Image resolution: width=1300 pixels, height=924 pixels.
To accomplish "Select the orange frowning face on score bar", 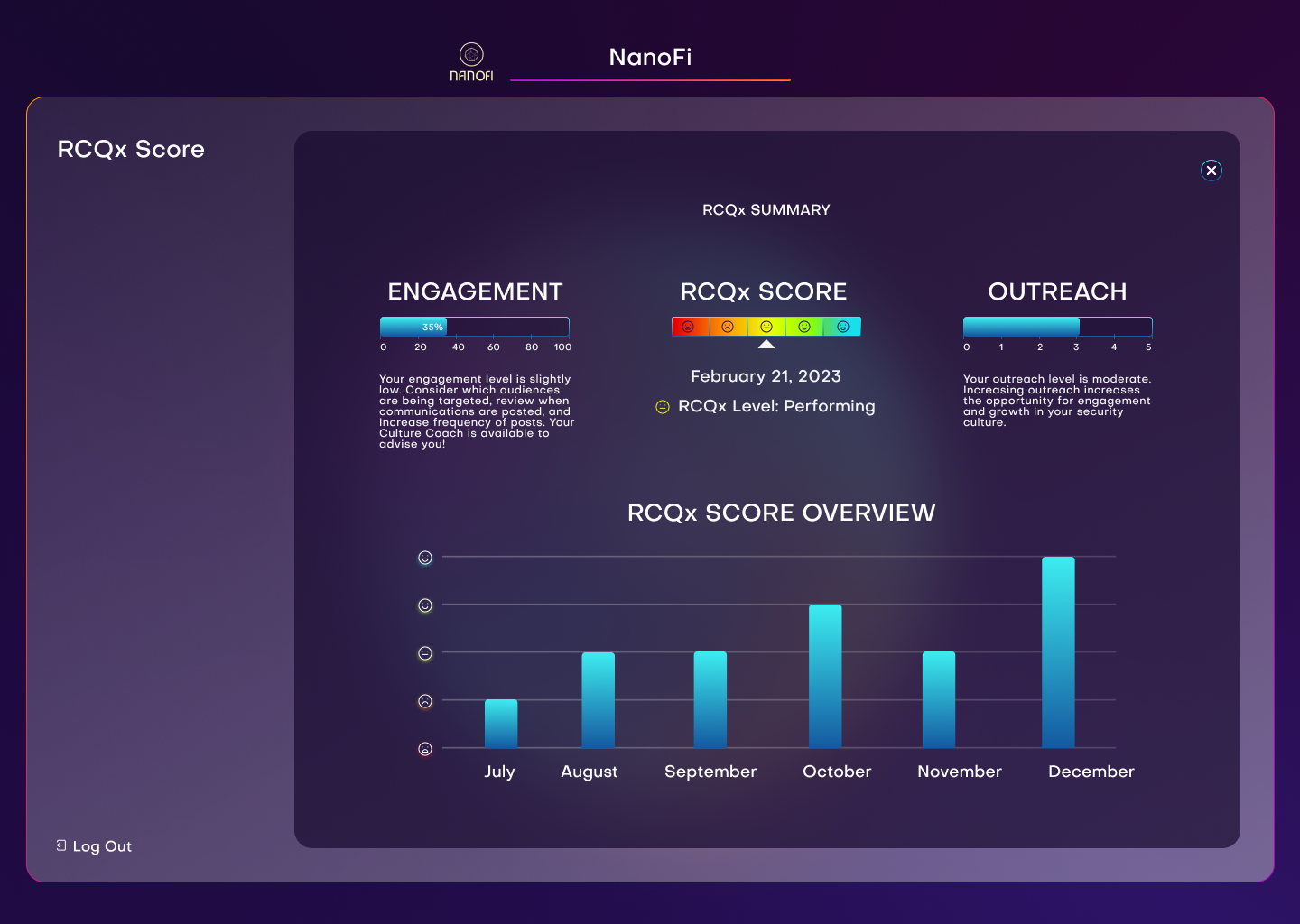I will coord(728,327).
